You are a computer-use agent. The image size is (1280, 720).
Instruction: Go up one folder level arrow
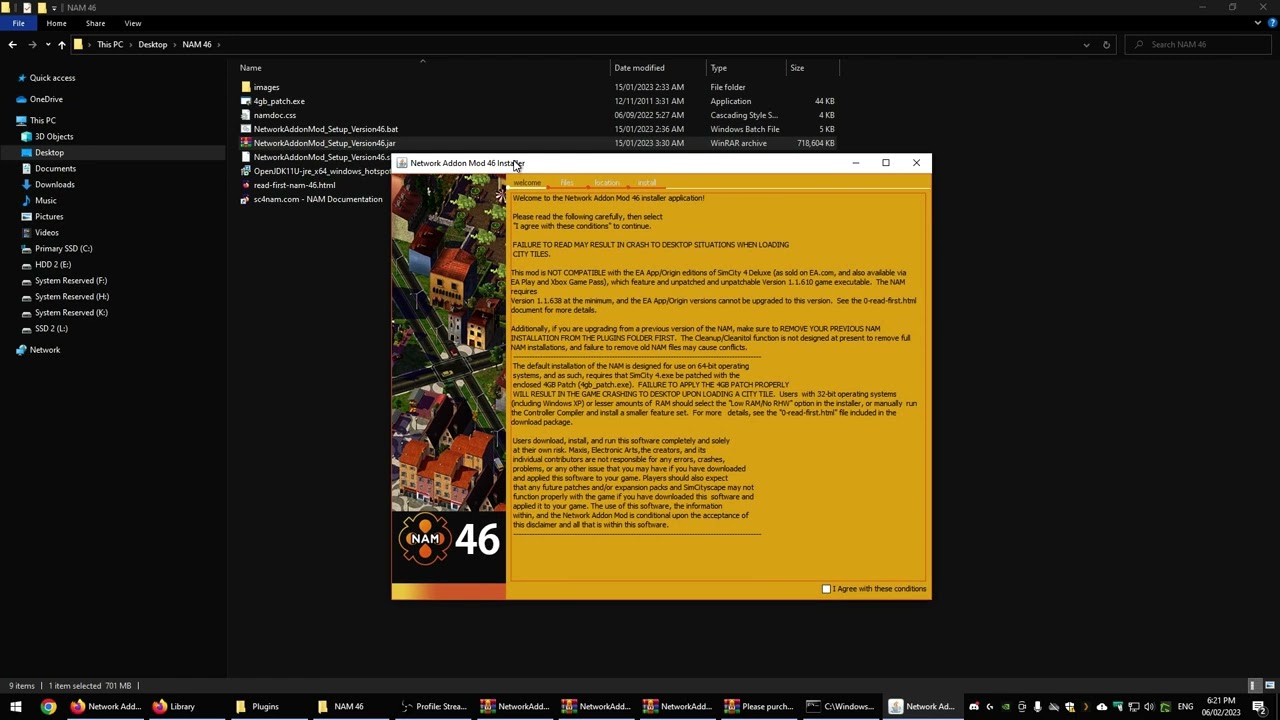(61, 44)
